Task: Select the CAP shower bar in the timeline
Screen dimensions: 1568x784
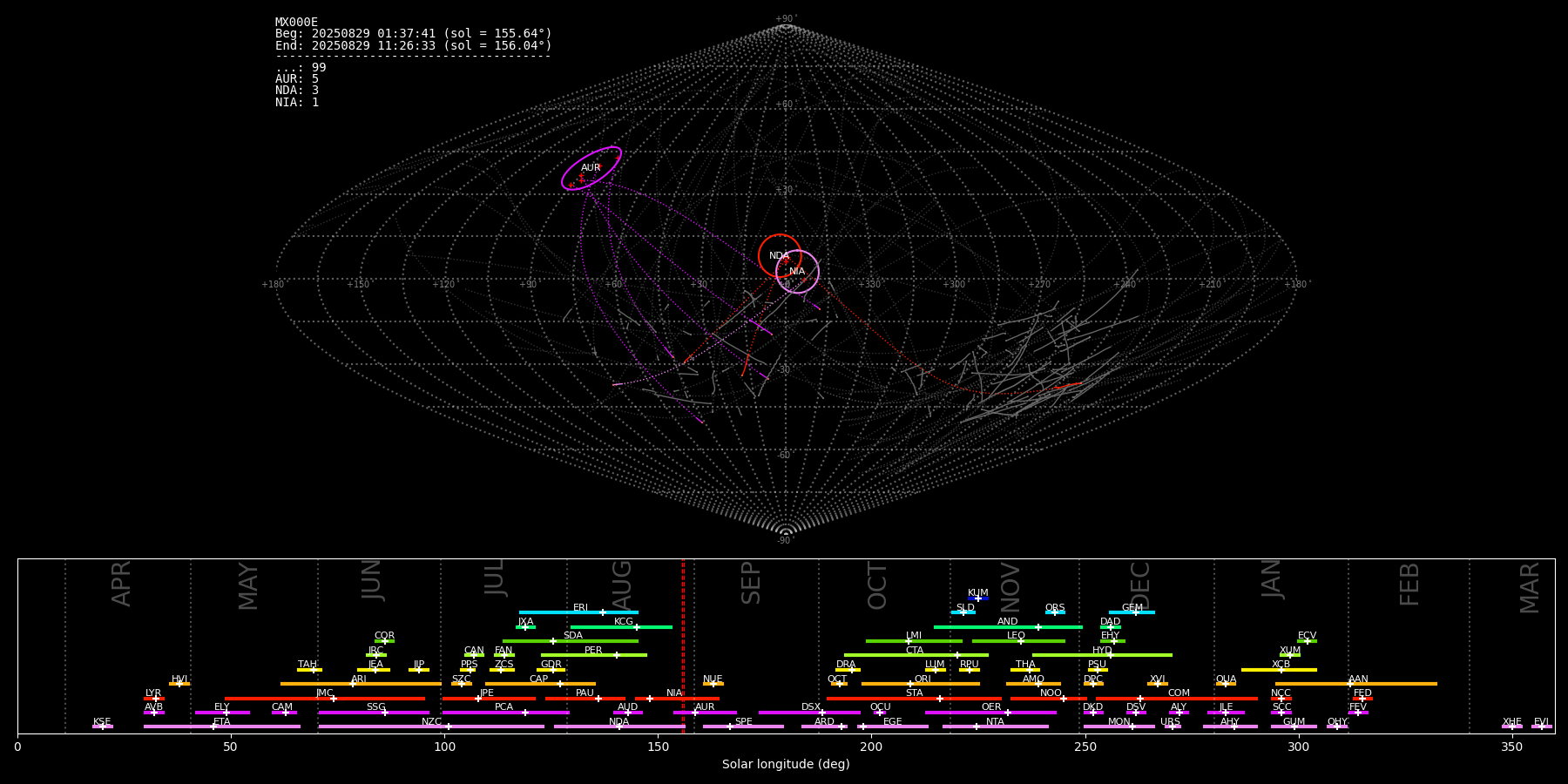Action: 540,684
